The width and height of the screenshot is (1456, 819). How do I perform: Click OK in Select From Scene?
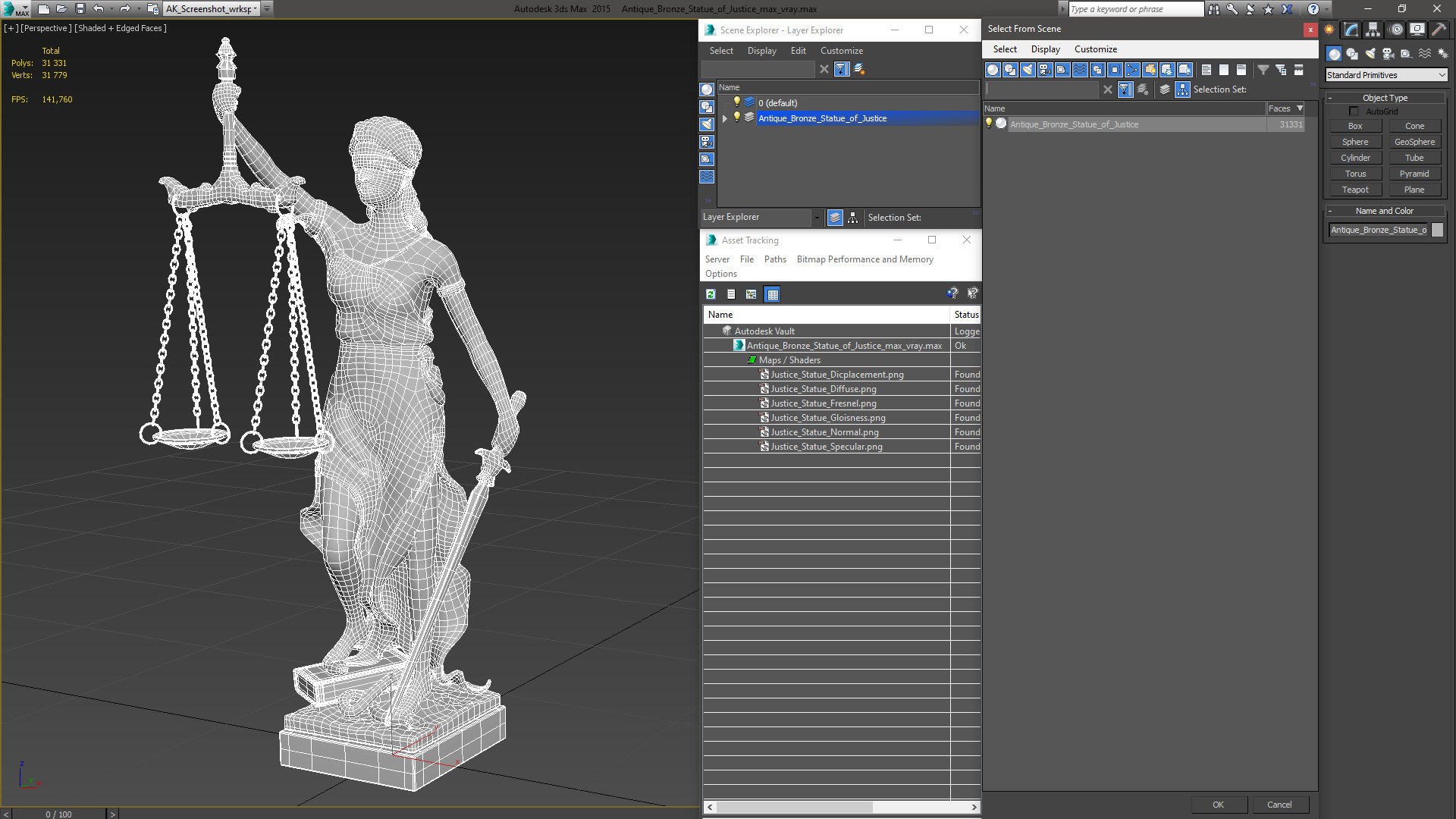click(1218, 805)
